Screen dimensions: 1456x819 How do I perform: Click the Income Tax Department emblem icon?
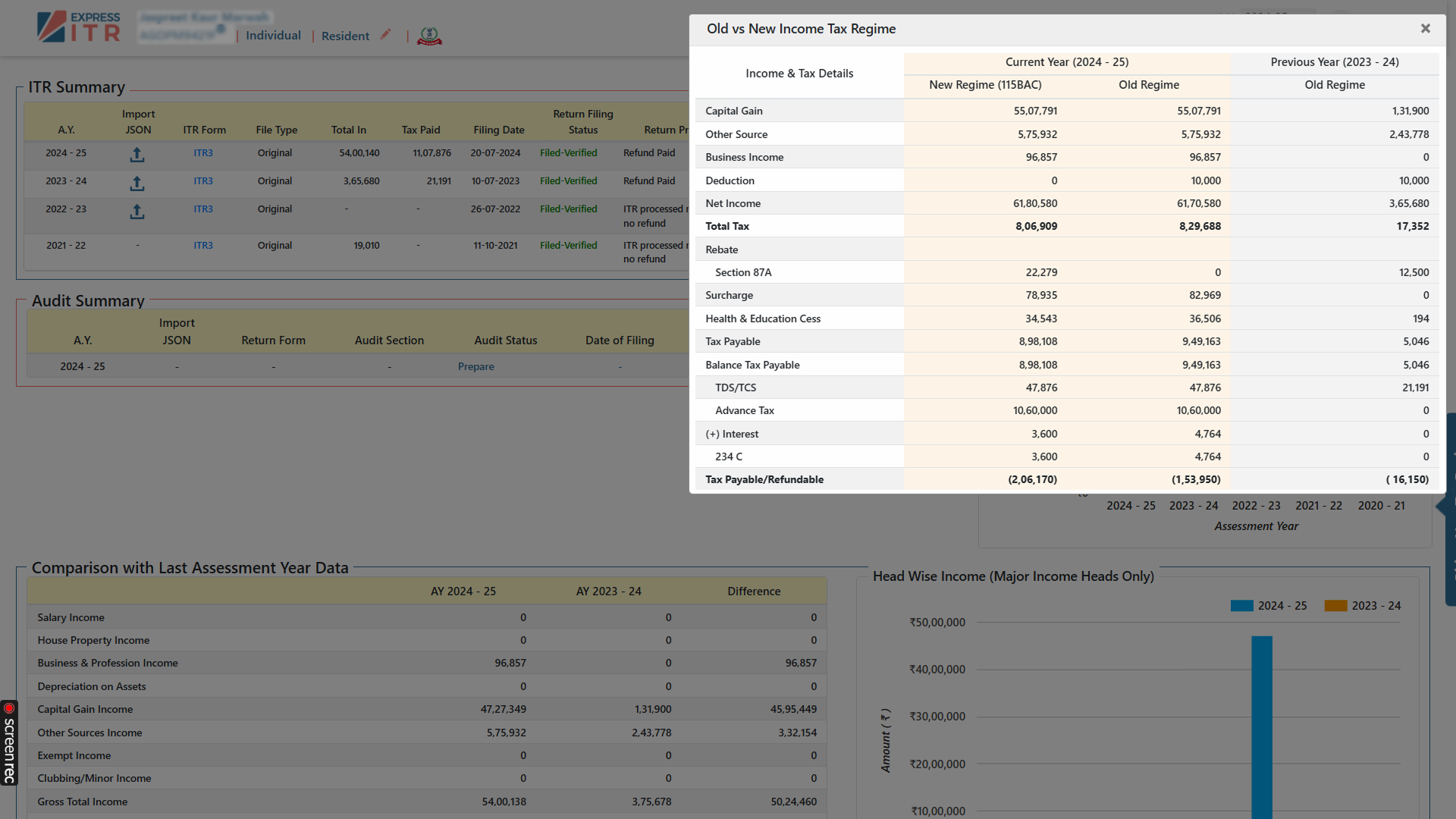click(x=429, y=35)
